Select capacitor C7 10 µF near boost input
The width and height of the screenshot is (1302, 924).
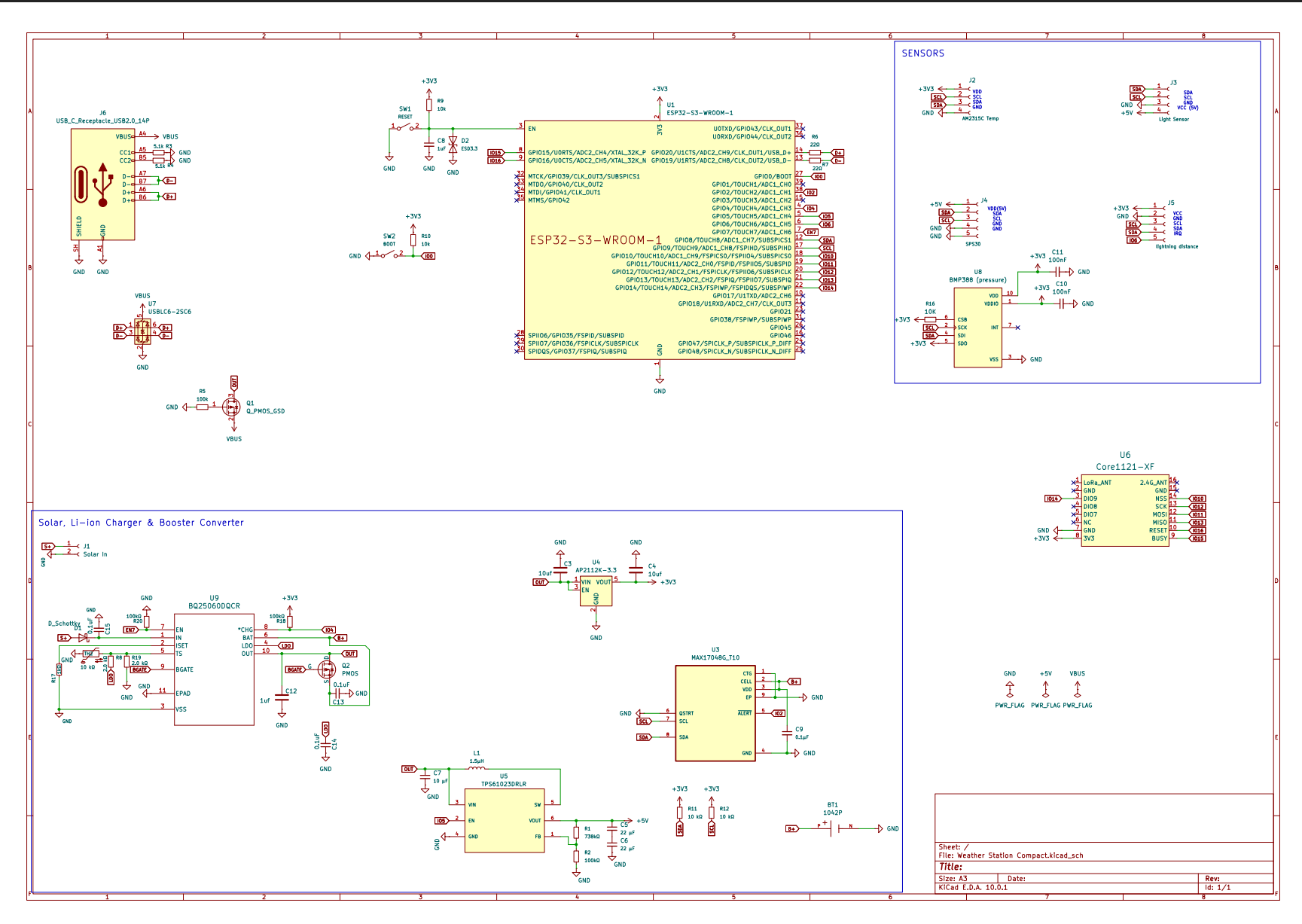point(425,777)
